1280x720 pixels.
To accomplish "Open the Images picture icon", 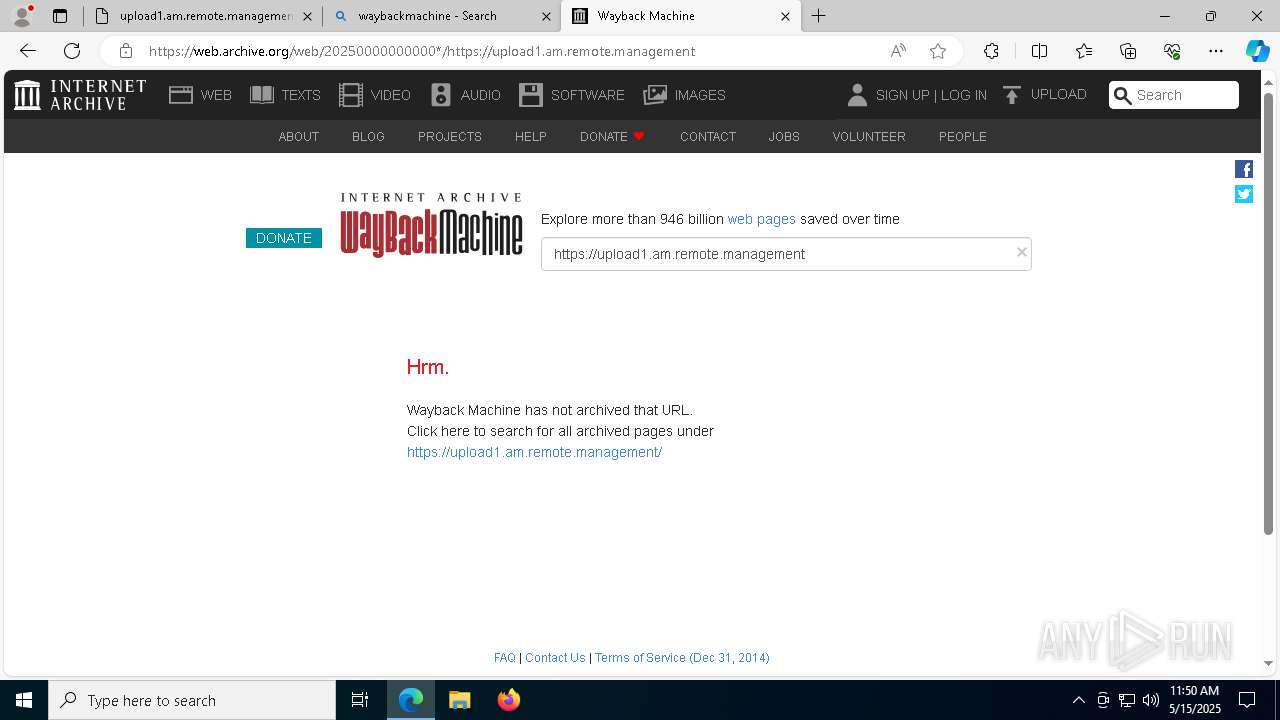I will click(x=655, y=95).
